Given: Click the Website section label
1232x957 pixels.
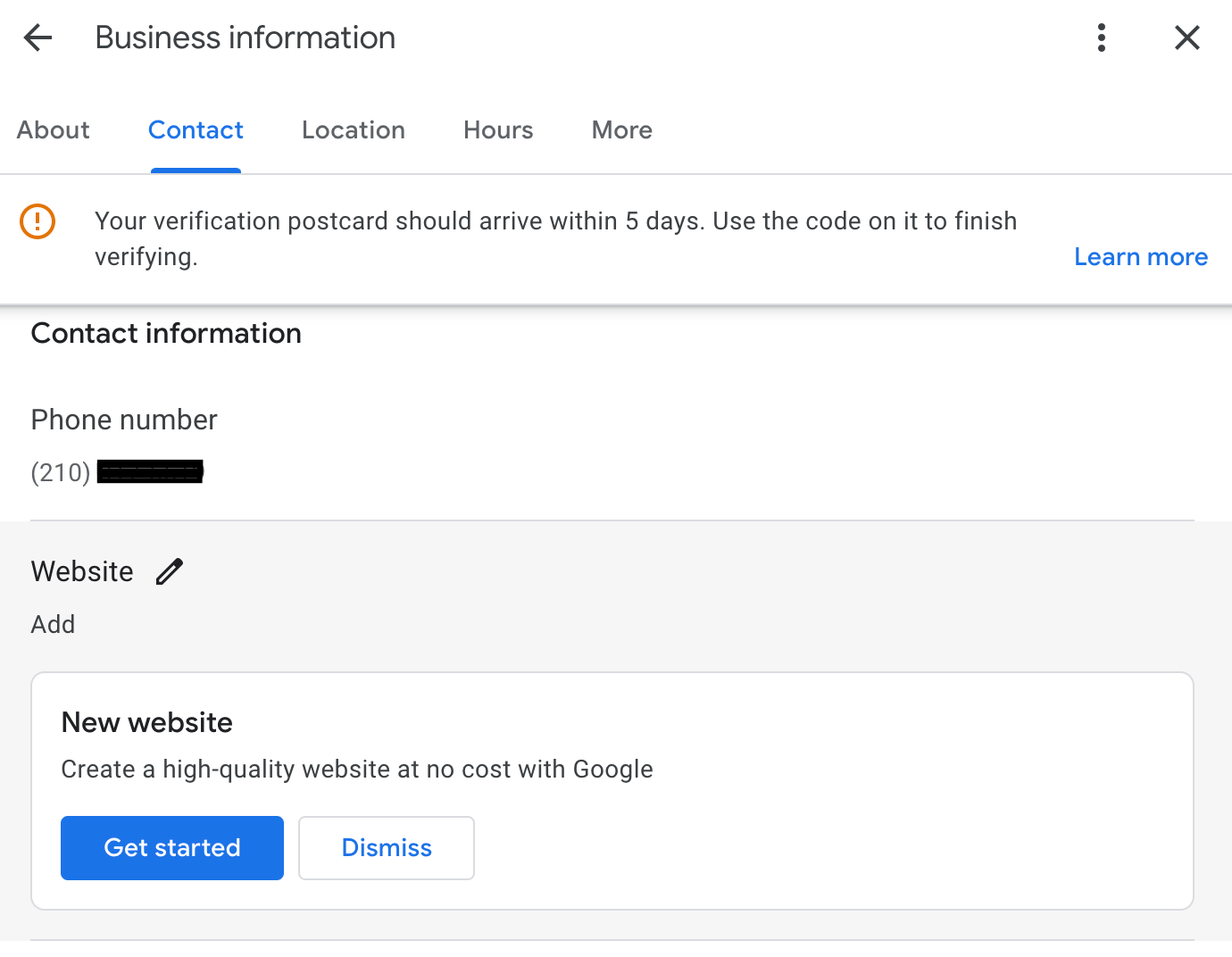Looking at the screenshot, I should (82, 571).
